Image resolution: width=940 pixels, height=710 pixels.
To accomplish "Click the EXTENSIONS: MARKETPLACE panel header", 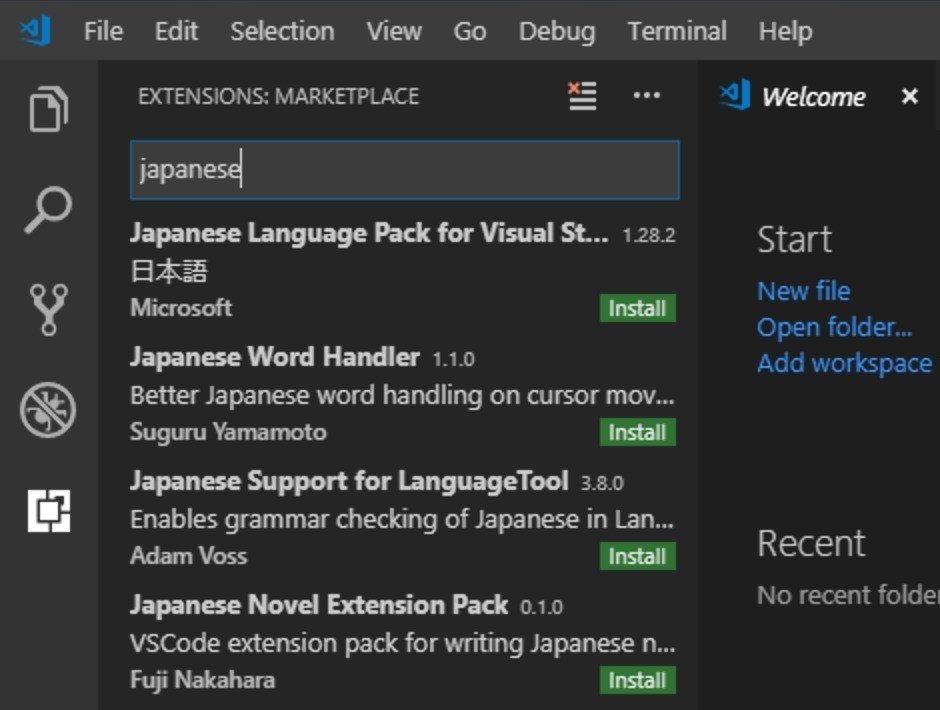I will [x=279, y=97].
